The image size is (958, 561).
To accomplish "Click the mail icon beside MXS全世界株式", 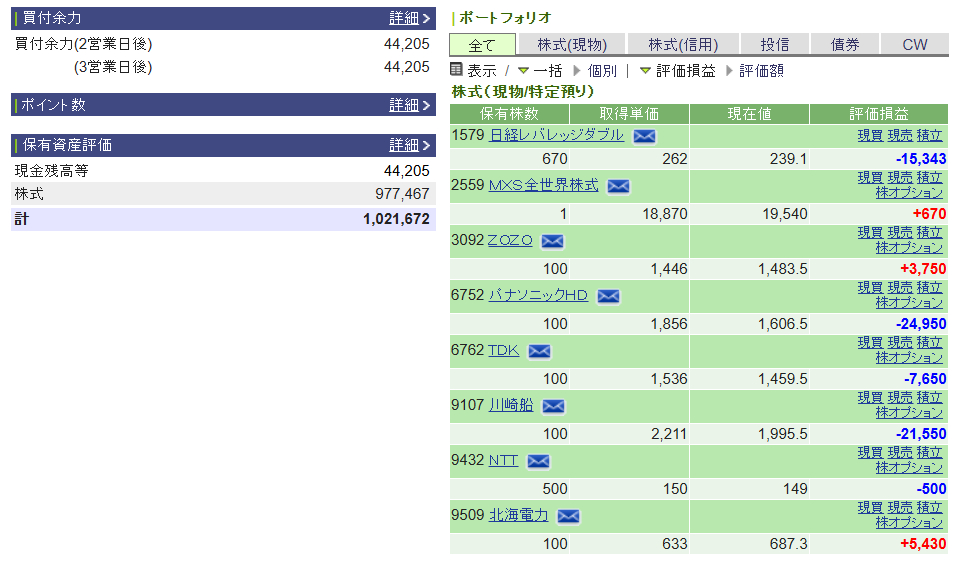I will pos(618,186).
